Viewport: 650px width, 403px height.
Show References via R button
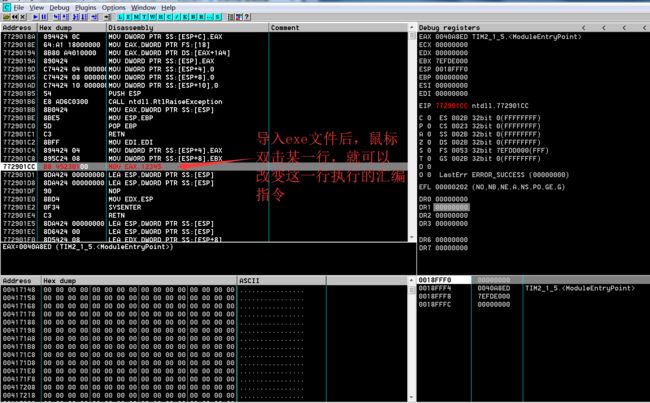(201, 17)
